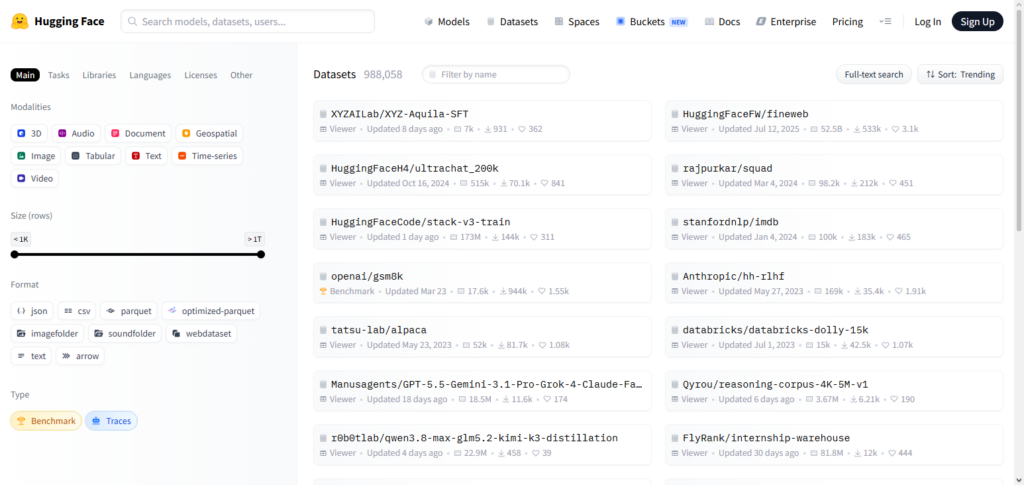
Task: Open the Anthropic/hh-rlhf dataset
Action: coord(834,283)
